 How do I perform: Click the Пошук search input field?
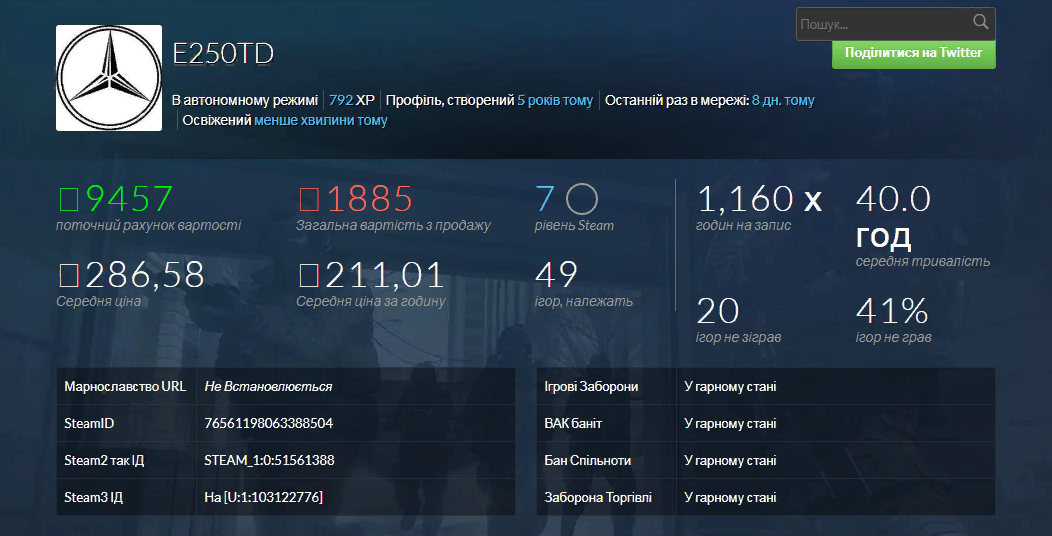[896, 24]
